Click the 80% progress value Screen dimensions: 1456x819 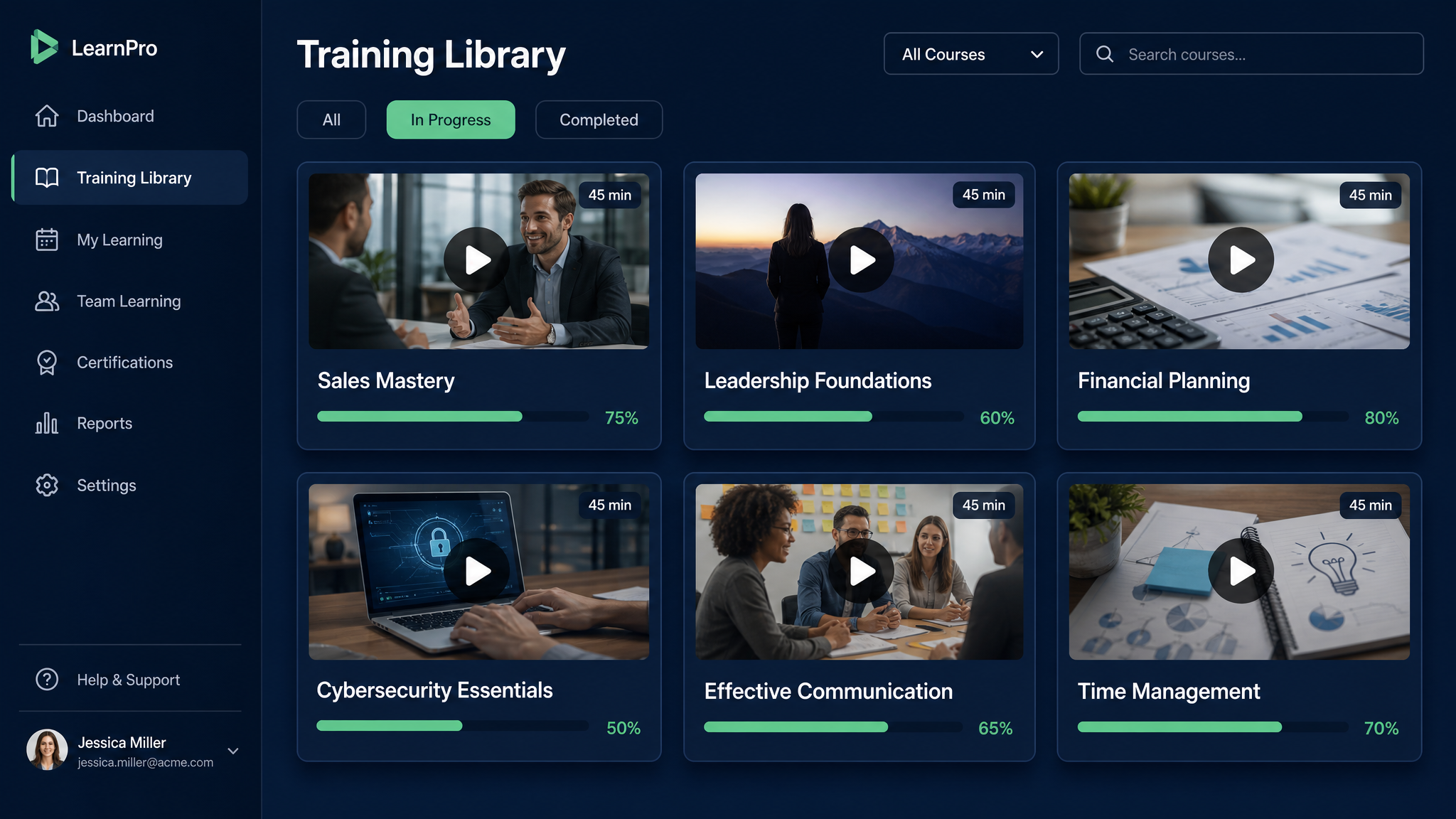[1381, 418]
